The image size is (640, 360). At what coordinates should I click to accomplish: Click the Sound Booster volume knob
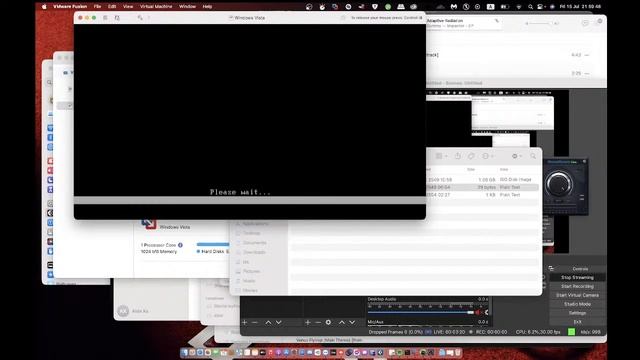tap(559, 184)
